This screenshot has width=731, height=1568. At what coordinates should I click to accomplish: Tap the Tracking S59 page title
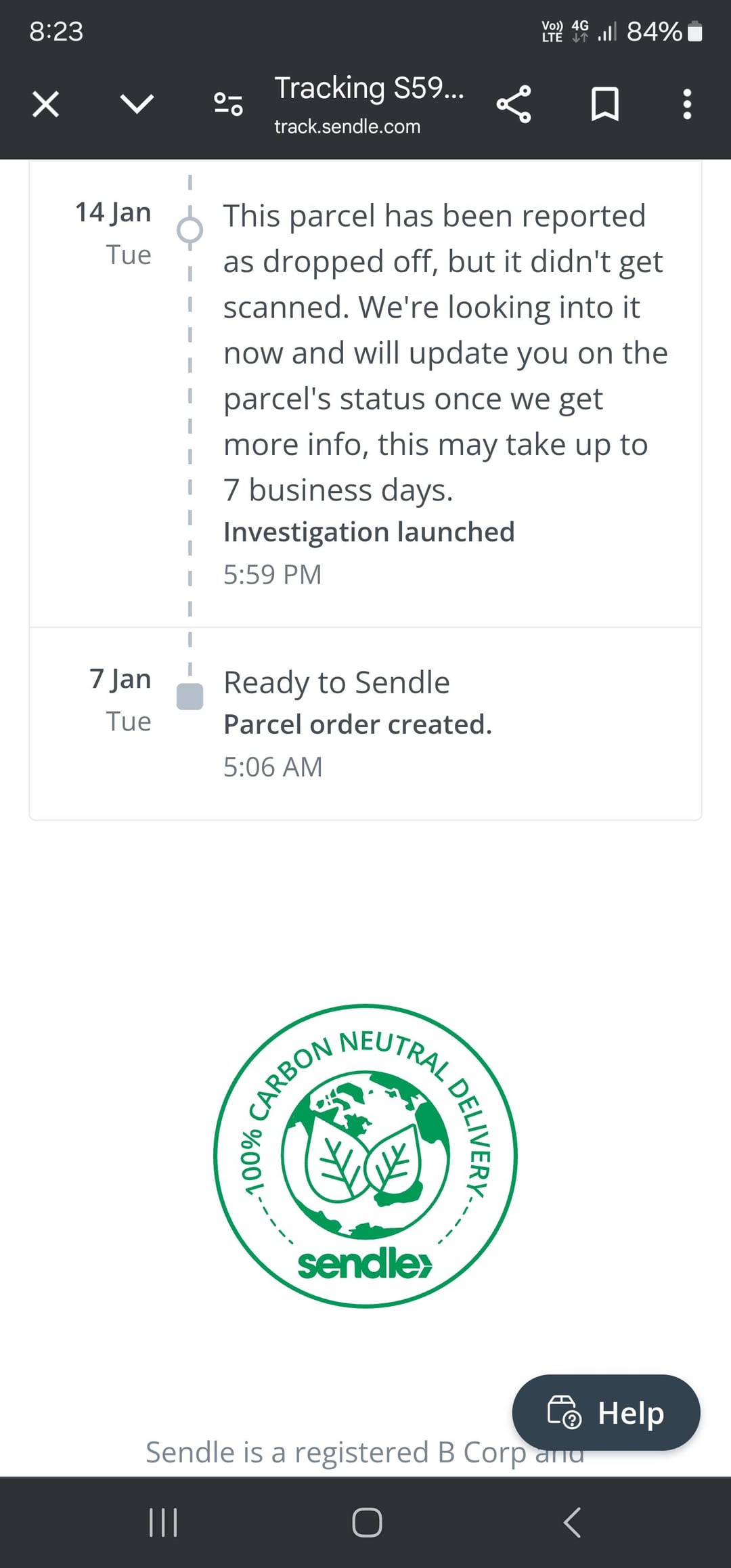click(369, 88)
